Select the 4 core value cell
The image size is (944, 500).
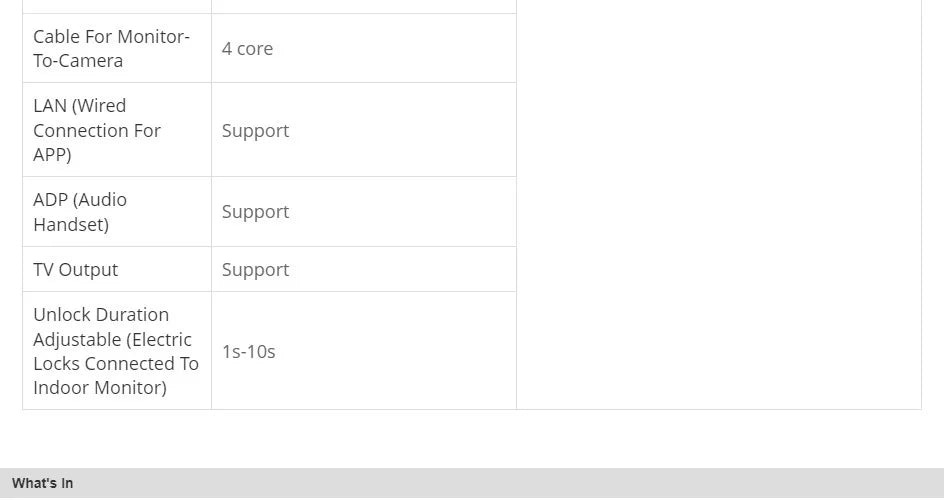tap(364, 48)
